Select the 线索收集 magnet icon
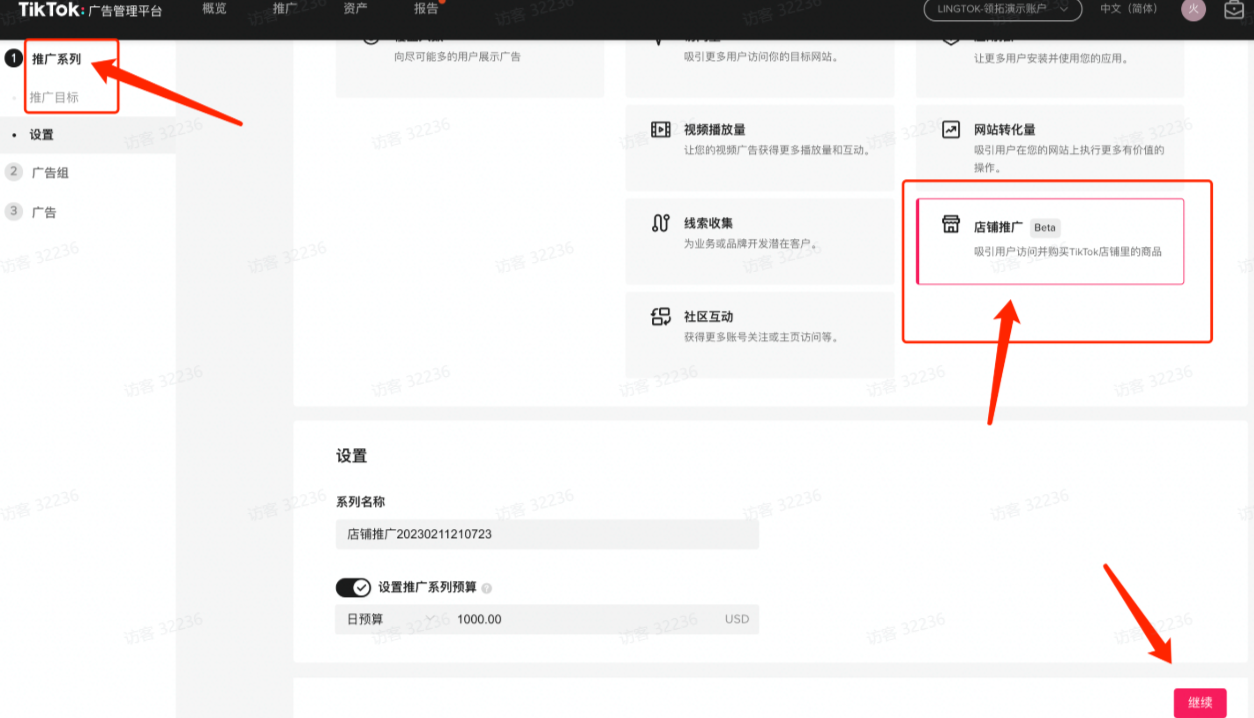 click(660, 224)
